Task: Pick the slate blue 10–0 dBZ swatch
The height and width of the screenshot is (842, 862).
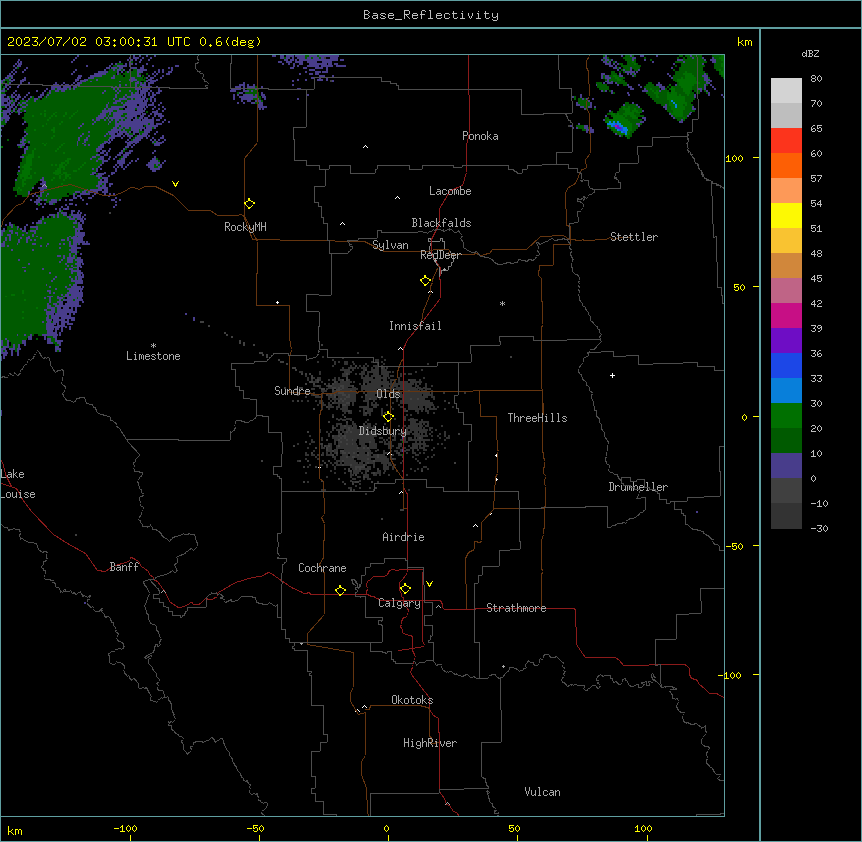Action: [x=786, y=466]
